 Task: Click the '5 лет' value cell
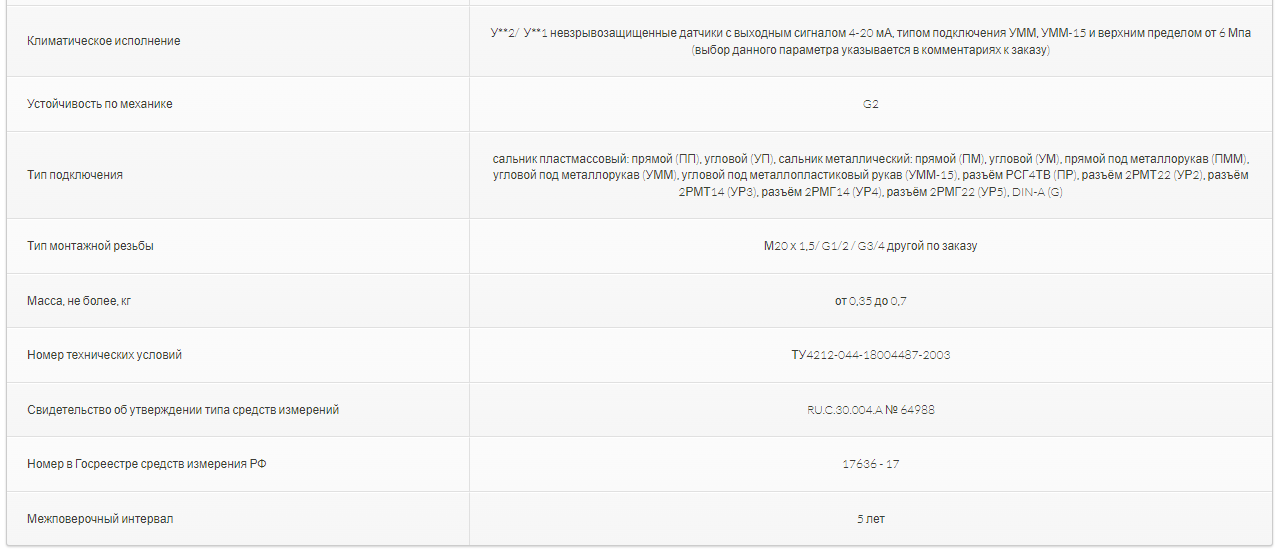coord(870,519)
